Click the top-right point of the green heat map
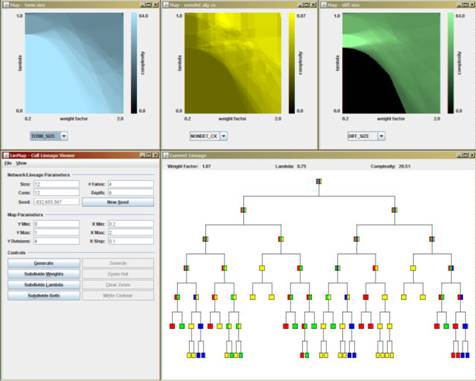476x381 pixels. click(439, 14)
